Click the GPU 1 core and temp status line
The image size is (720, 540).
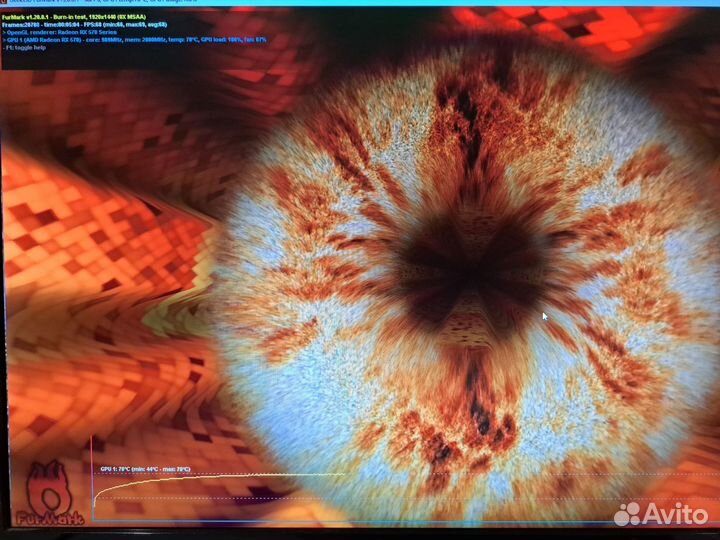[x=134, y=40]
